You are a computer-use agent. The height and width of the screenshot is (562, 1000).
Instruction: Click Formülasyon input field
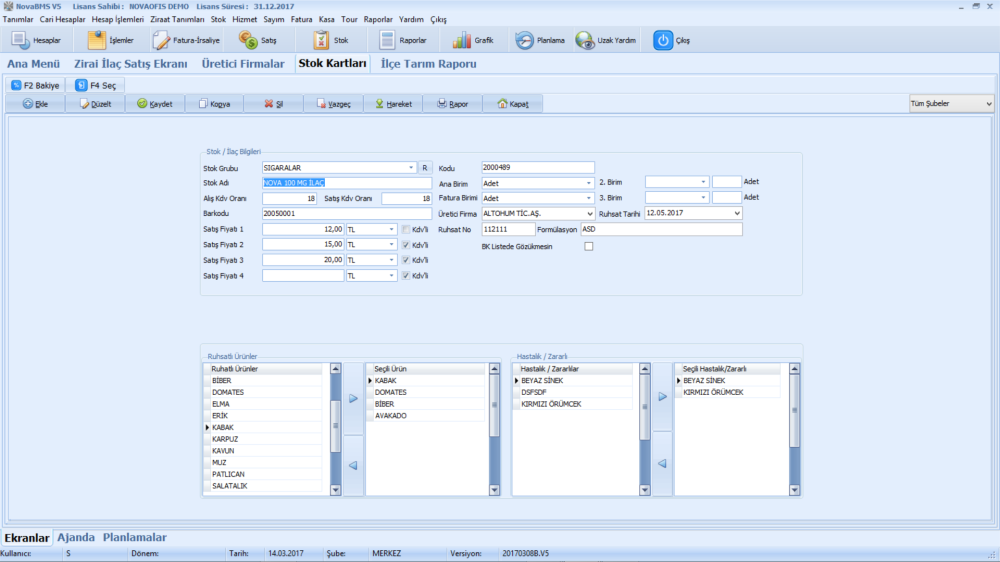(x=661, y=229)
